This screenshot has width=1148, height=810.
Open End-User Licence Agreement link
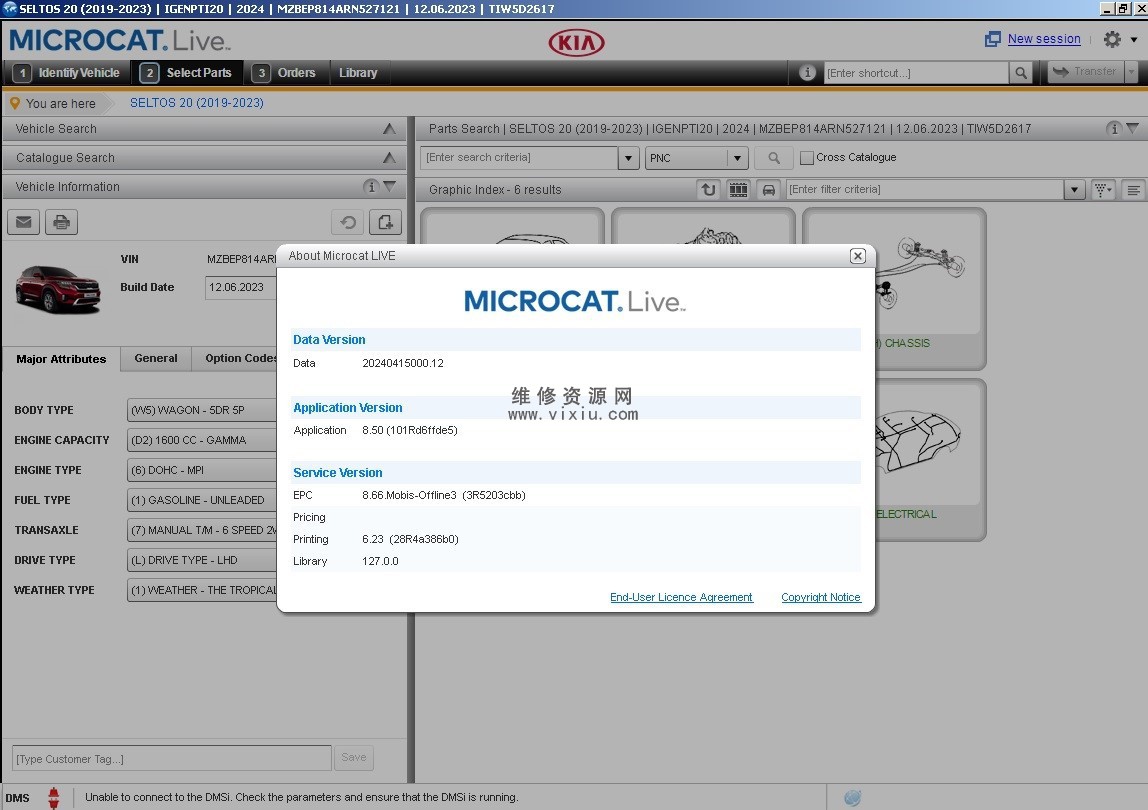pyautogui.click(x=681, y=597)
